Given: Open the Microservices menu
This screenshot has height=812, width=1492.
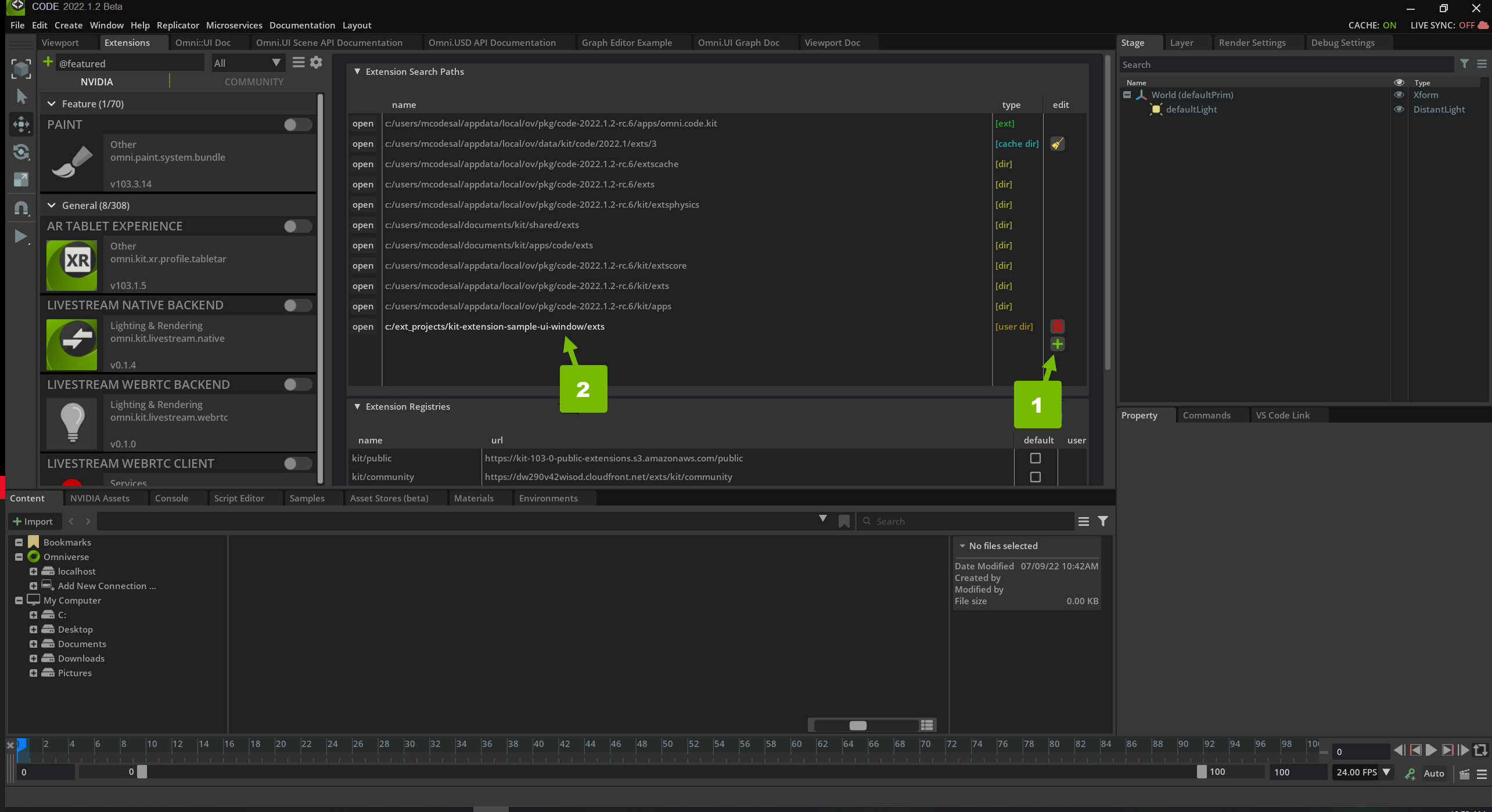Looking at the screenshot, I should coord(234,26).
